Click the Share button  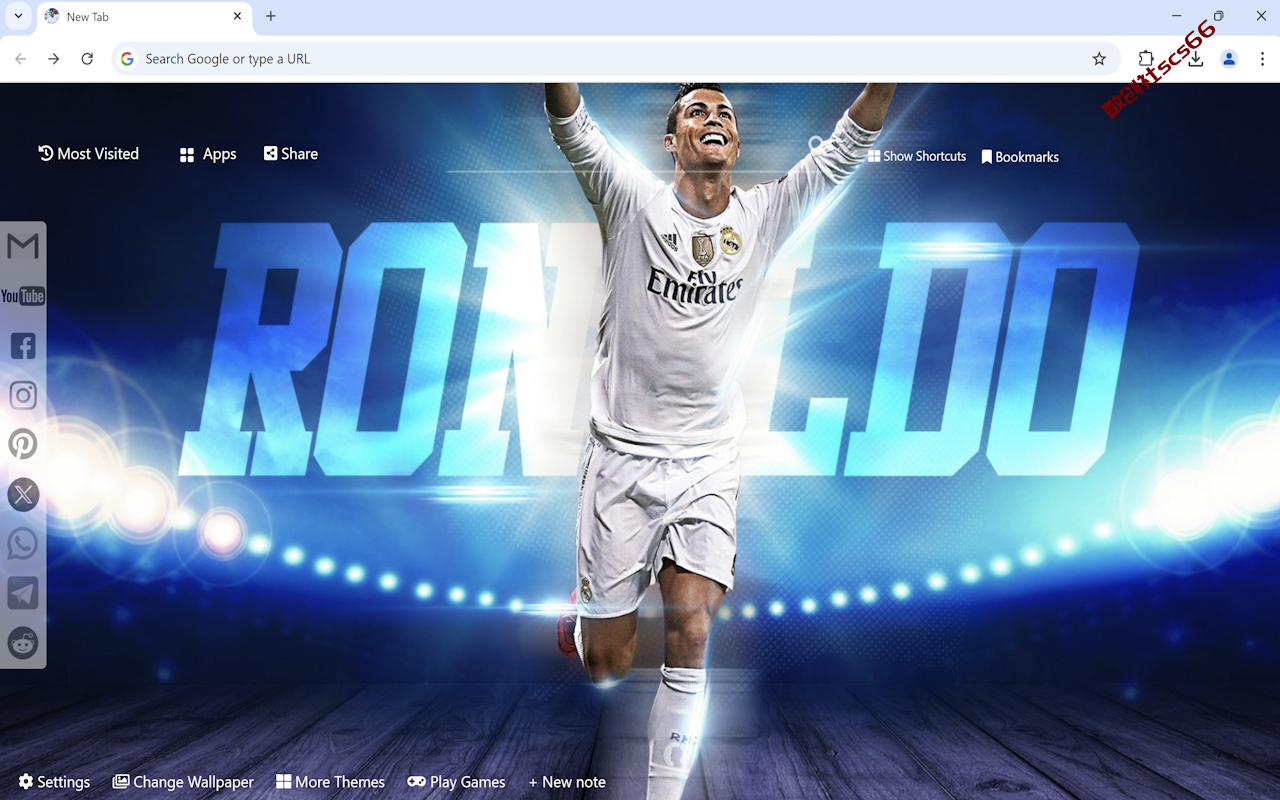point(291,154)
